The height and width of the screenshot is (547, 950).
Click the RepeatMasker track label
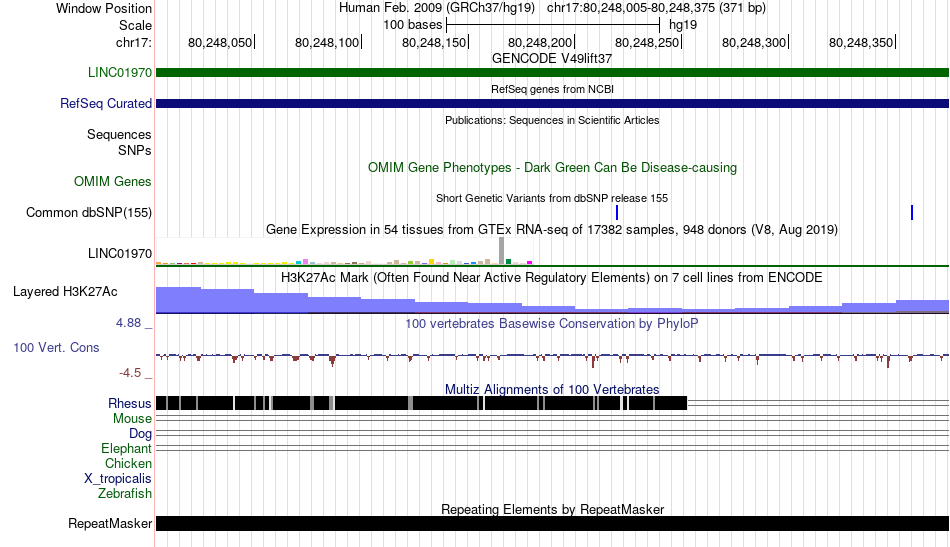[x=110, y=523]
